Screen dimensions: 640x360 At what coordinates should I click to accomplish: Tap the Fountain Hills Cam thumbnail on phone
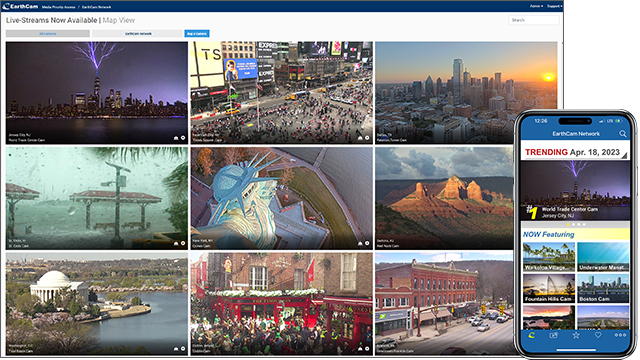click(x=549, y=288)
